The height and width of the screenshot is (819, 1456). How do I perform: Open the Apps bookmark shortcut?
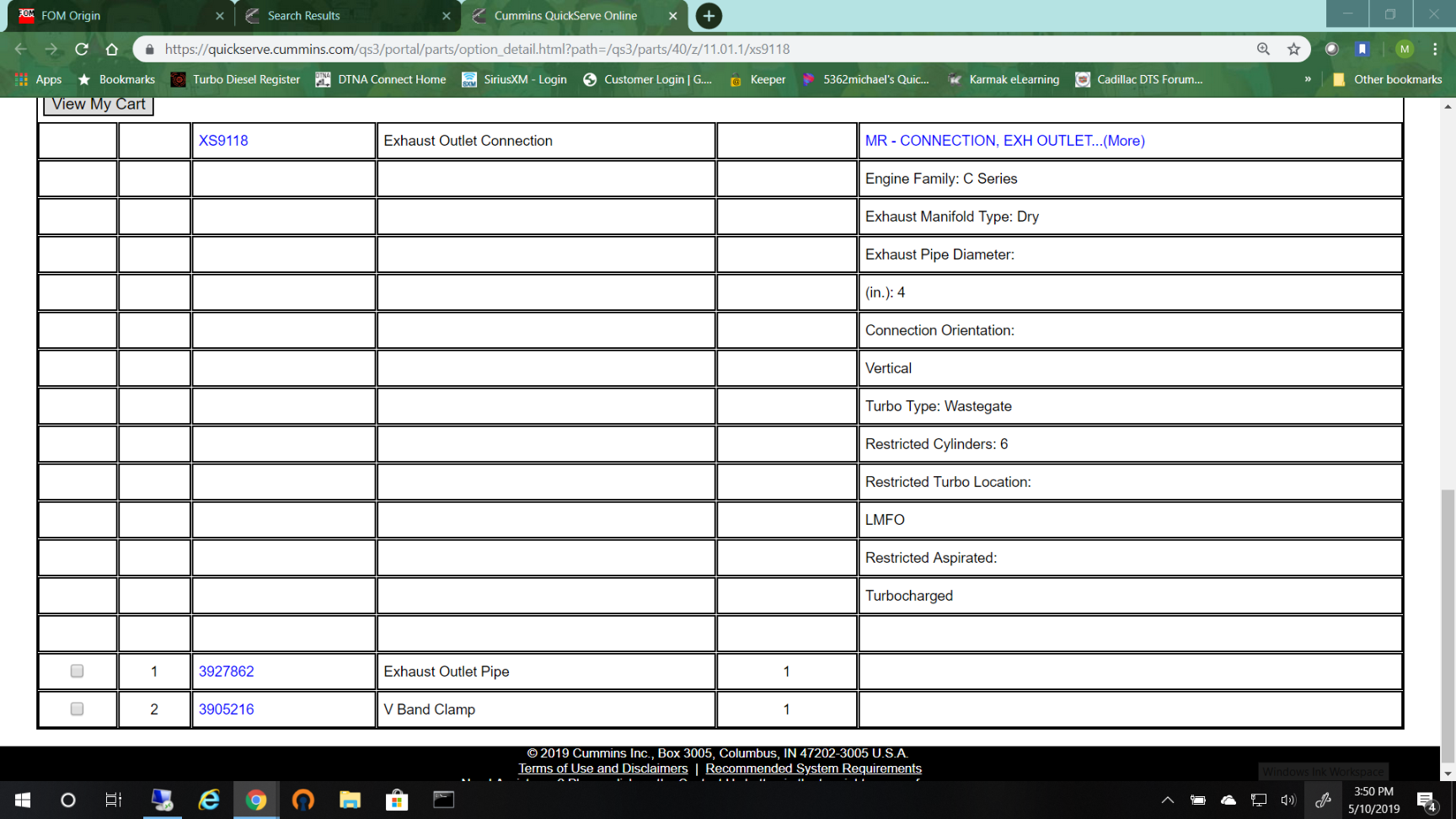tap(39, 79)
